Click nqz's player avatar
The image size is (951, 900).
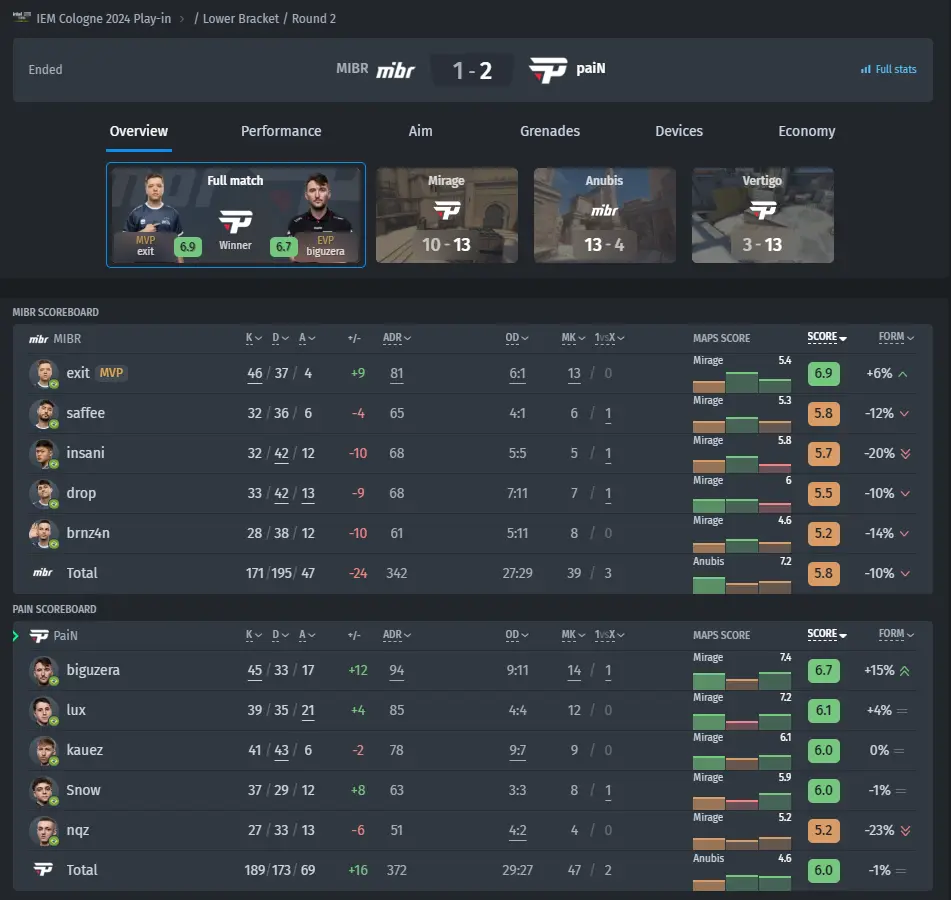(x=44, y=830)
